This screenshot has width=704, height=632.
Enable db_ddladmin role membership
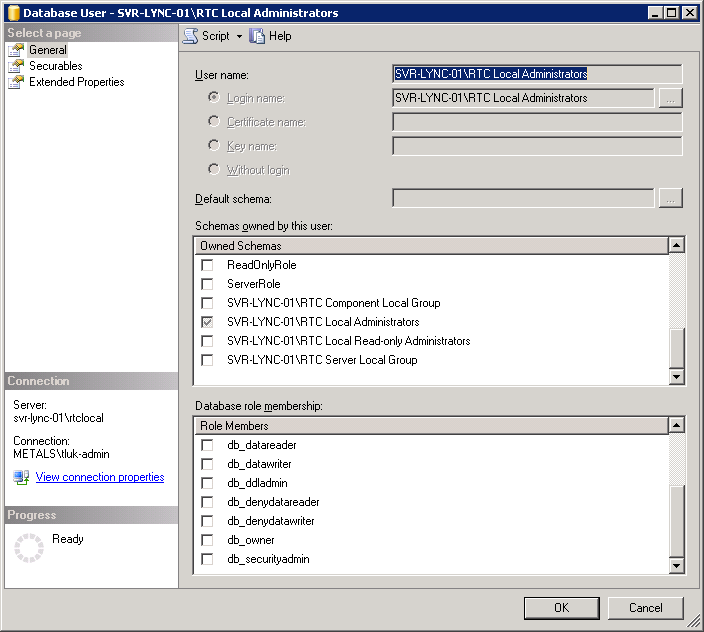pos(207,483)
